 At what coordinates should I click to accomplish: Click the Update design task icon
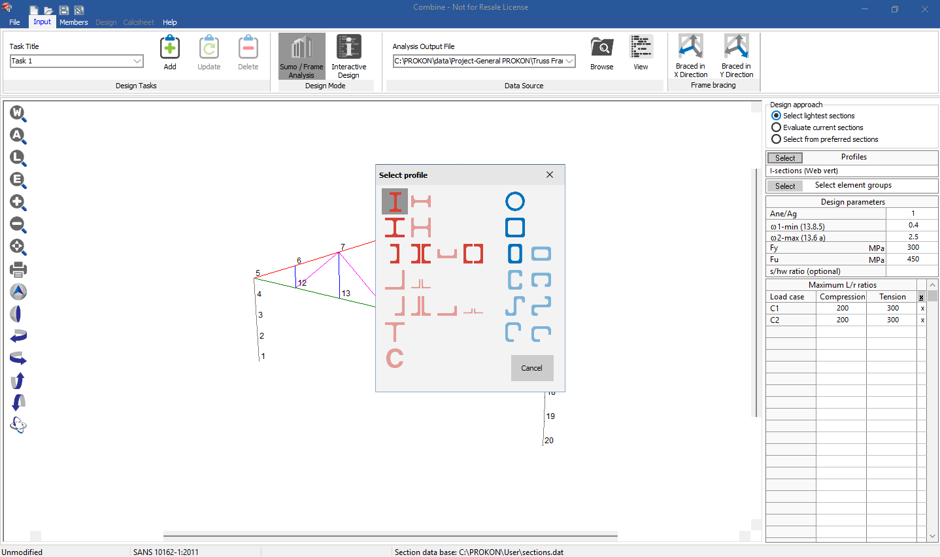click(x=209, y=53)
